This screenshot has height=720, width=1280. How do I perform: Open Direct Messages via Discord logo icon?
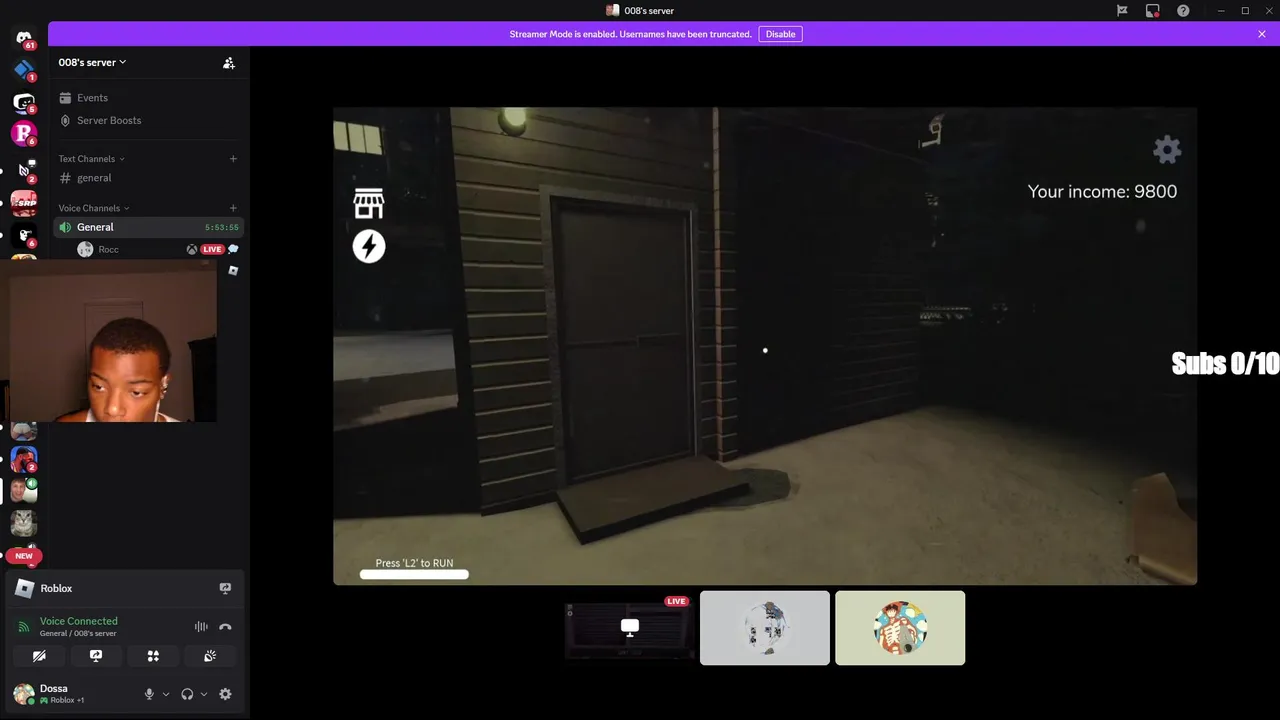[x=24, y=38]
